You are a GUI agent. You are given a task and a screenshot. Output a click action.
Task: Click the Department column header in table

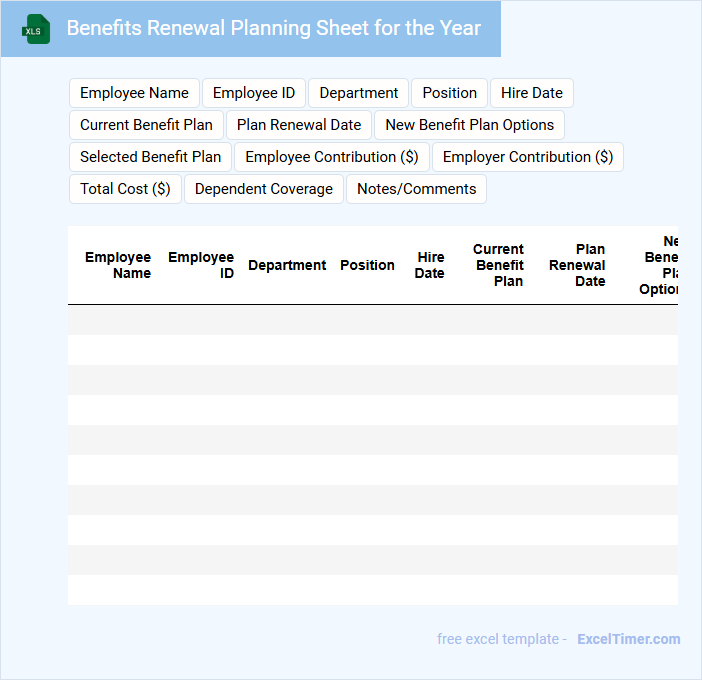pos(287,265)
